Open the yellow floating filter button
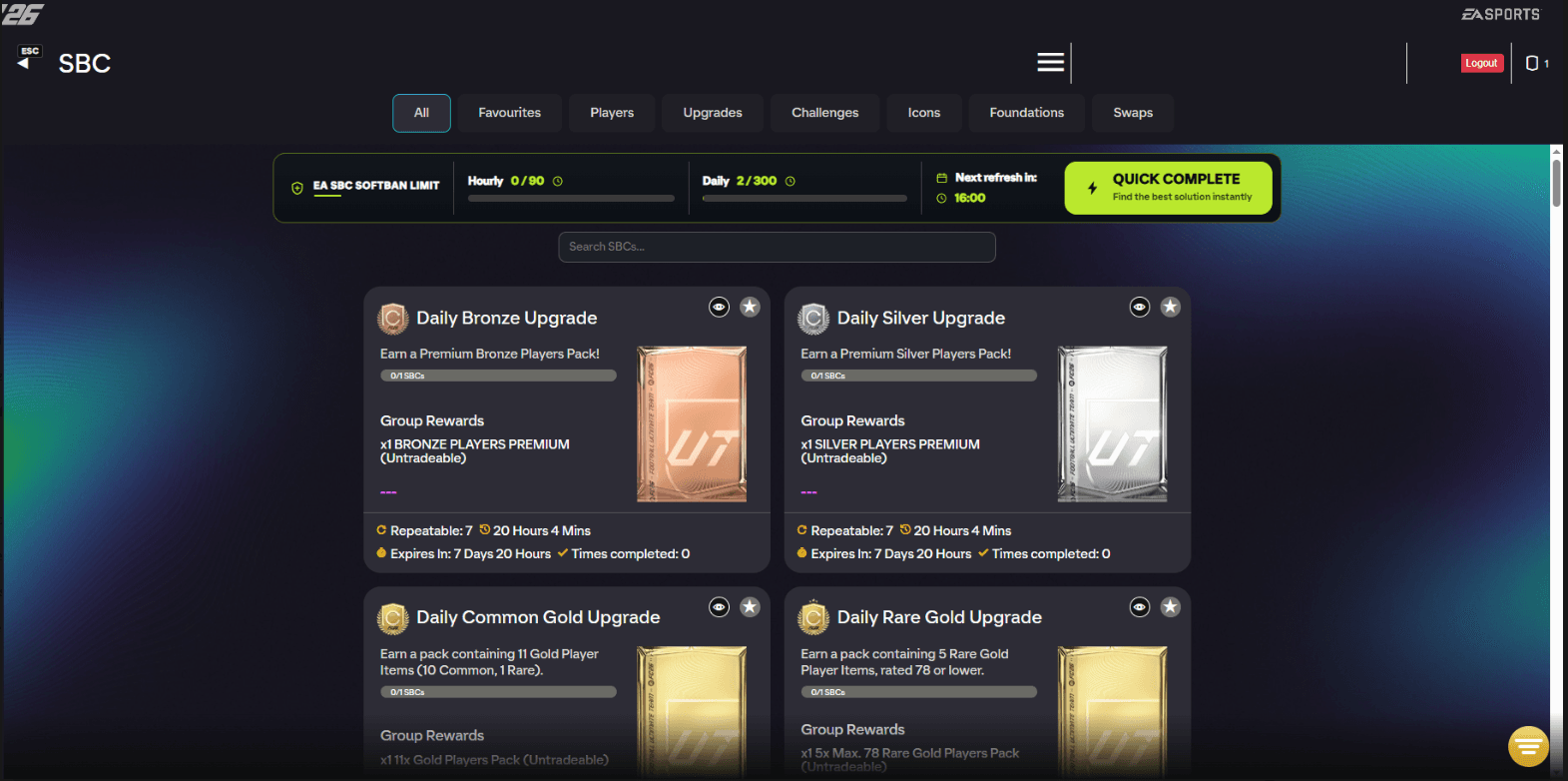Image resolution: width=1568 pixels, height=781 pixels. (x=1528, y=745)
